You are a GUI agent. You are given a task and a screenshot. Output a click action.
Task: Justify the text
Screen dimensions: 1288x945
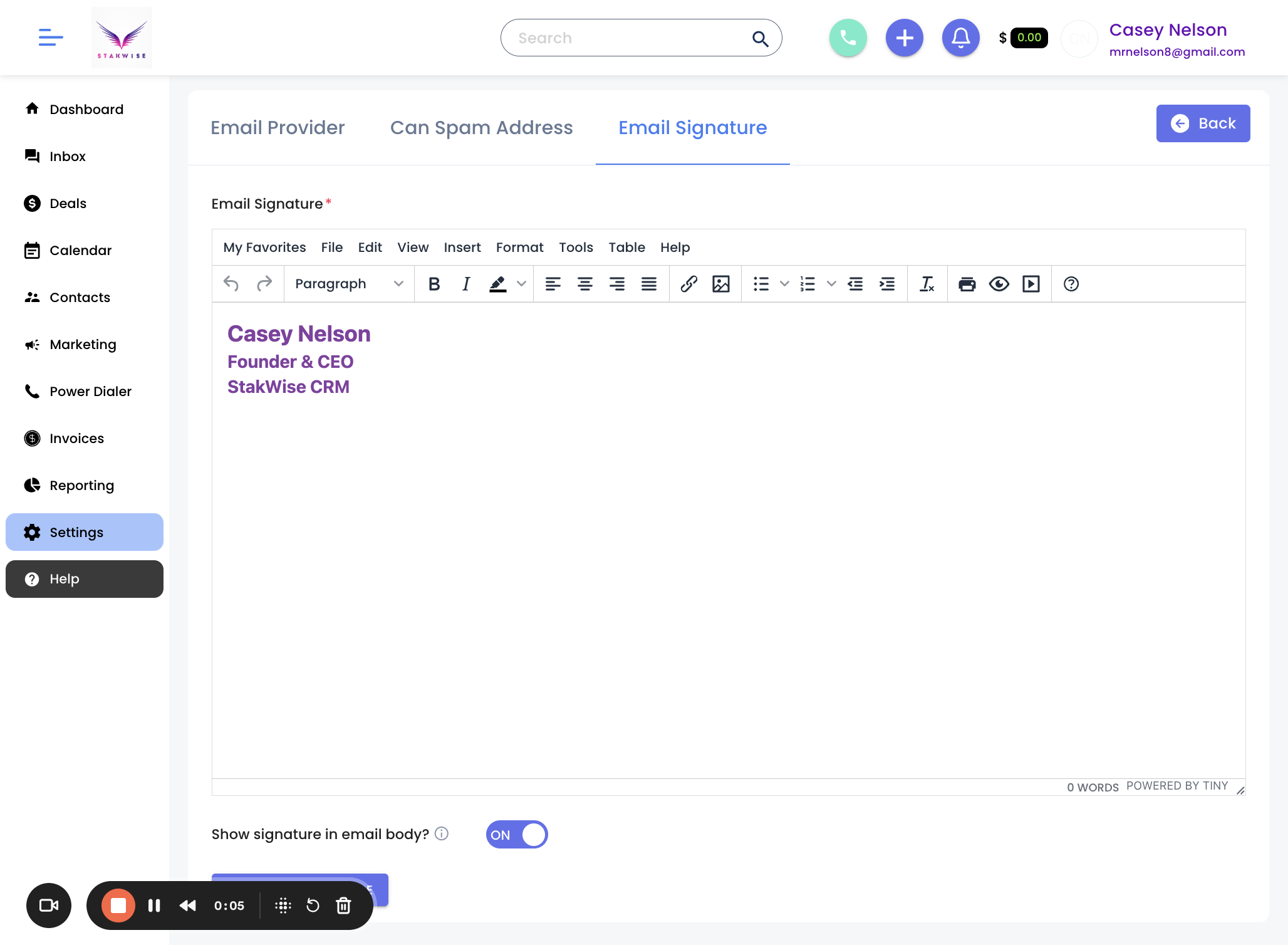tap(649, 284)
